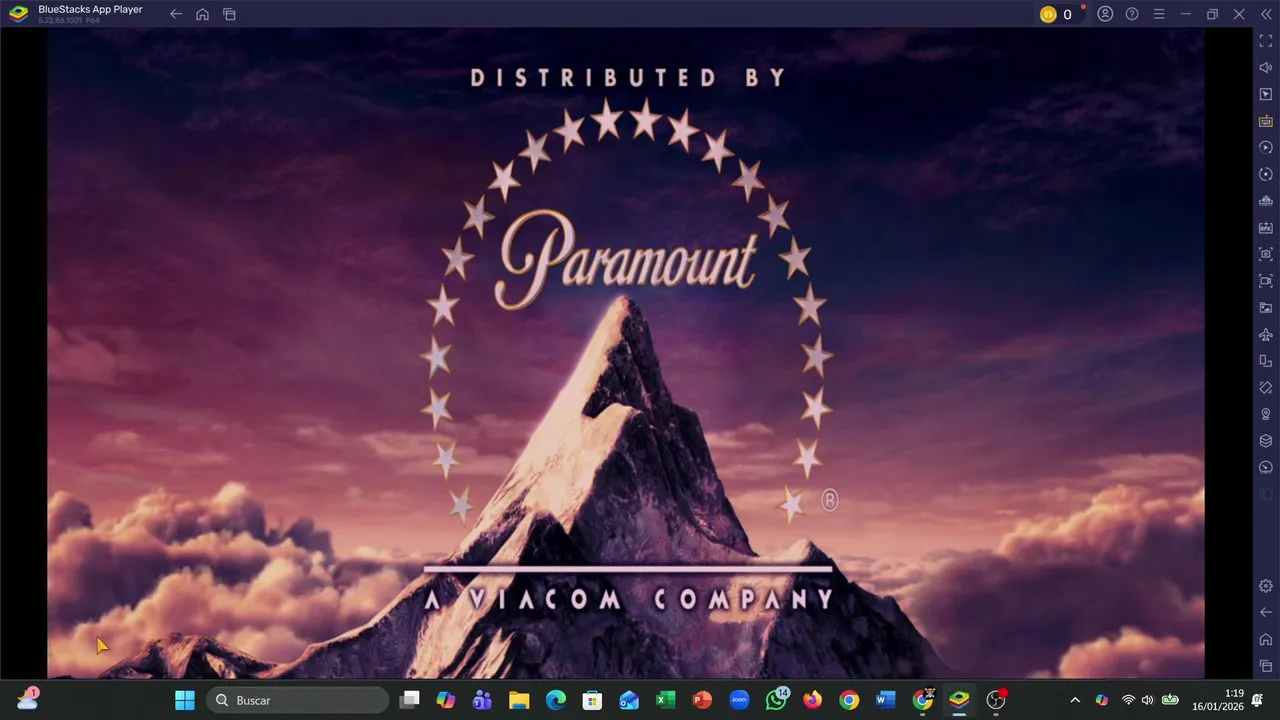Open the weather widget in taskbar corner
This screenshot has width=1280, height=720.
(x=28, y=698)
